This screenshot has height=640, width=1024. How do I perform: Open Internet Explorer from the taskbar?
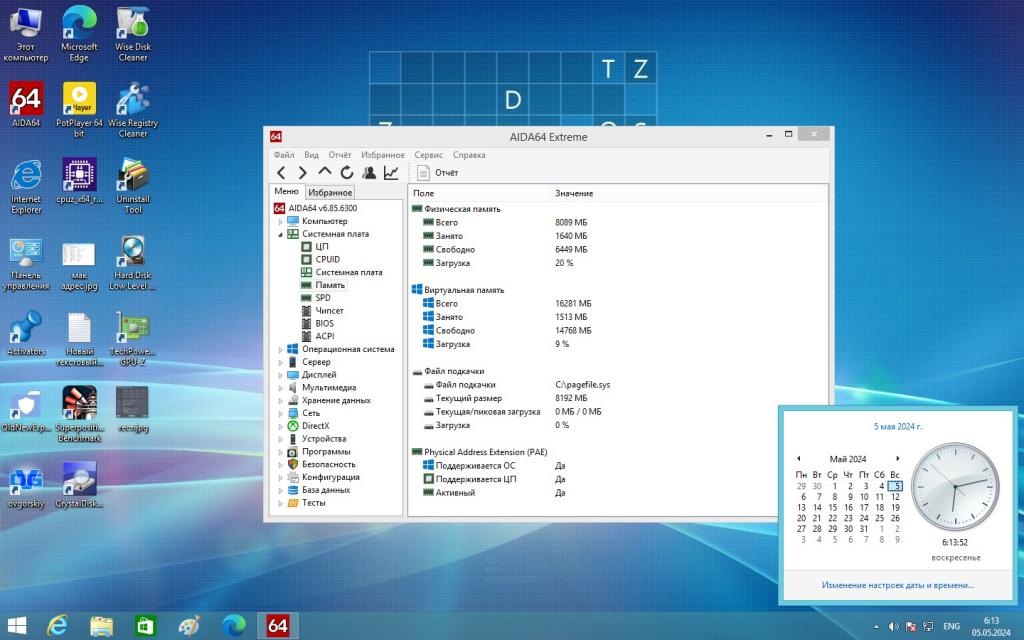tap(57, 626)
